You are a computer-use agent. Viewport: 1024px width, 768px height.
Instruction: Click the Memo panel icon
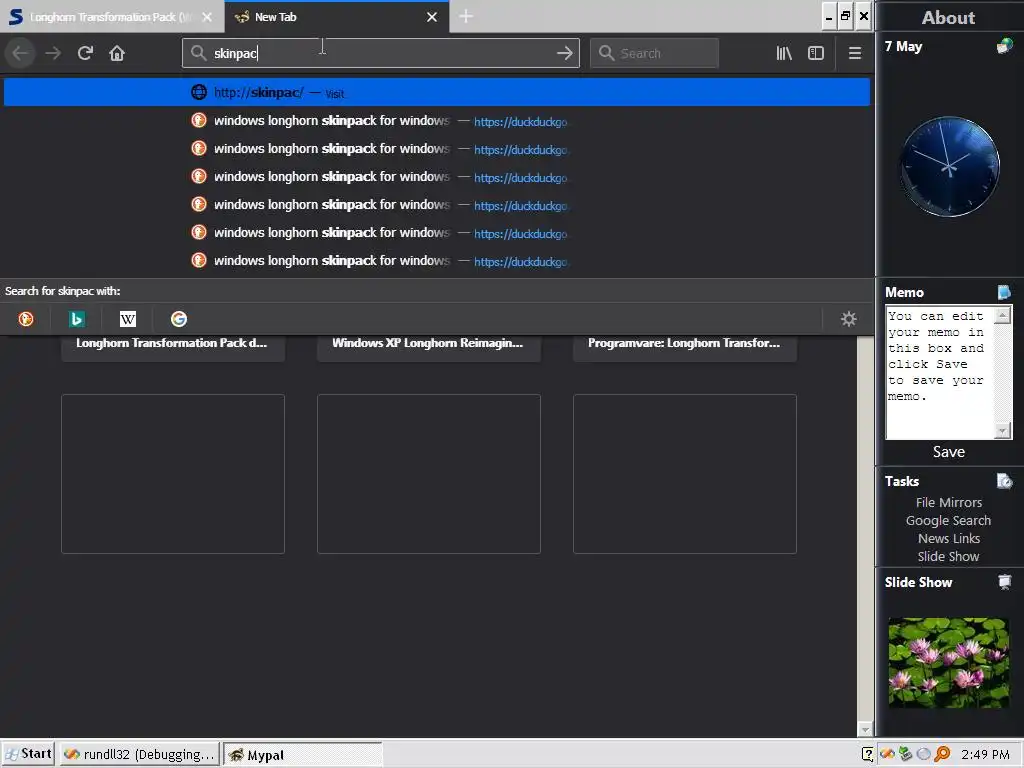(x=1004, y=292)
